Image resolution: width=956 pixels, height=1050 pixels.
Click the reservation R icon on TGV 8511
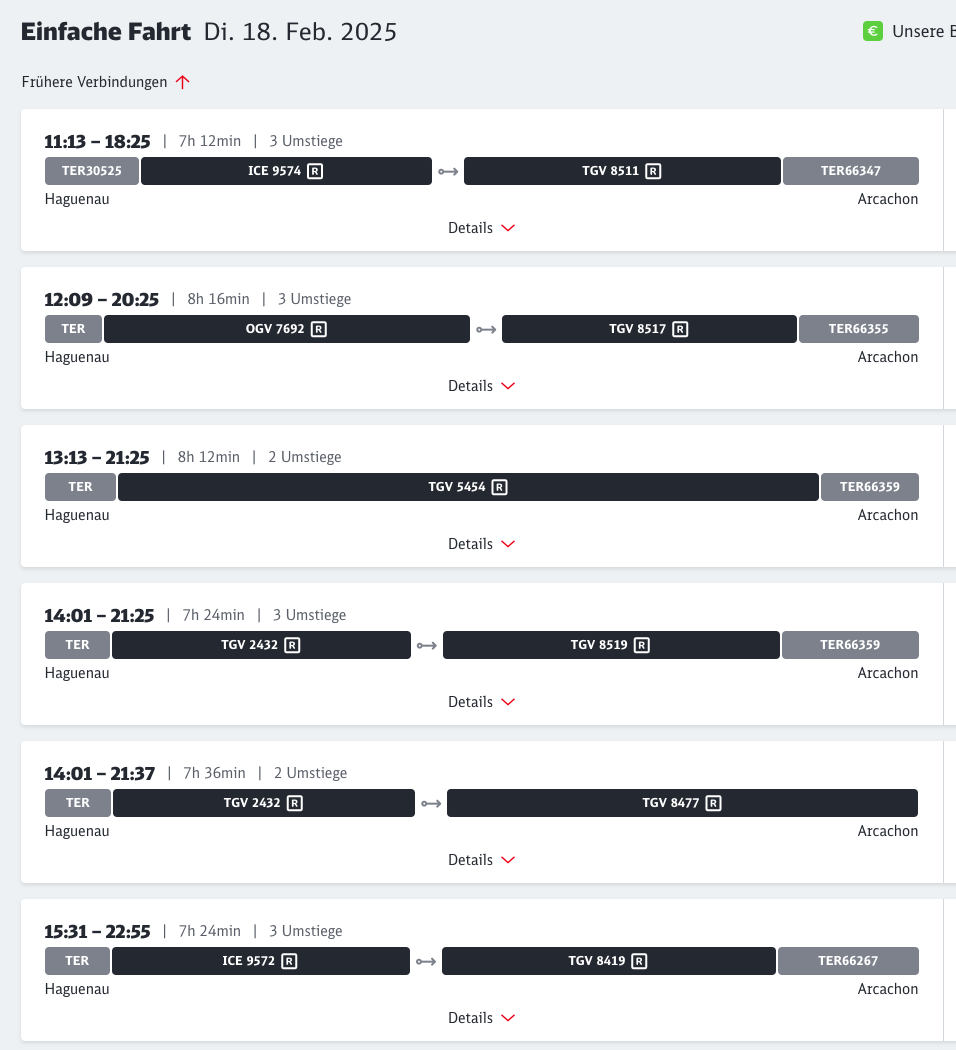tap(653, 171)
